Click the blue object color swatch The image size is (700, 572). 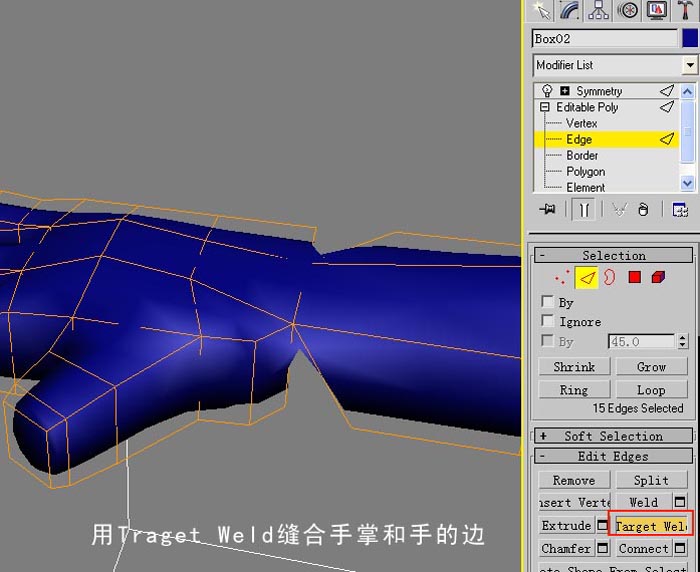click(x=690, y=38)
